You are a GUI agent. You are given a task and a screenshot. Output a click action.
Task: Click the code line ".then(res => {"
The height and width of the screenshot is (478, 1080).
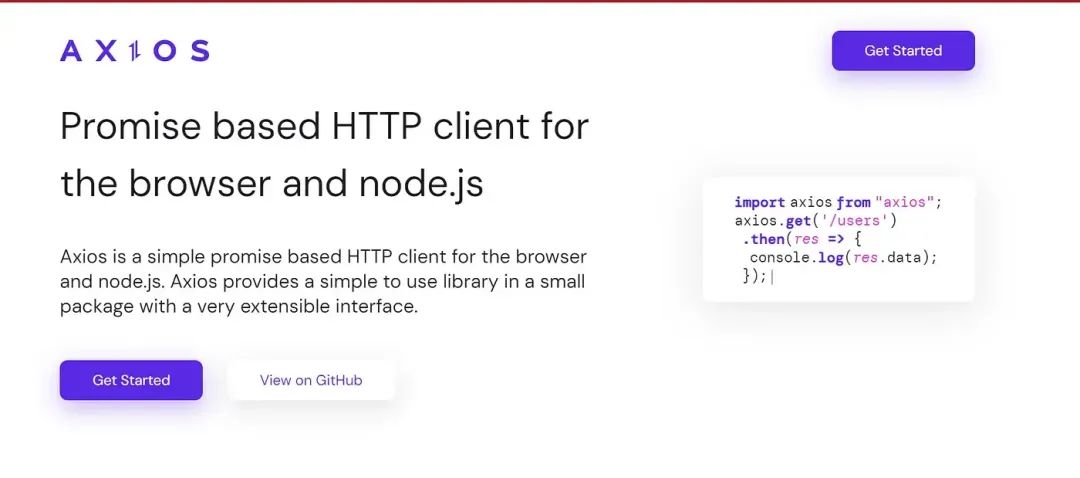pos(802,240)
